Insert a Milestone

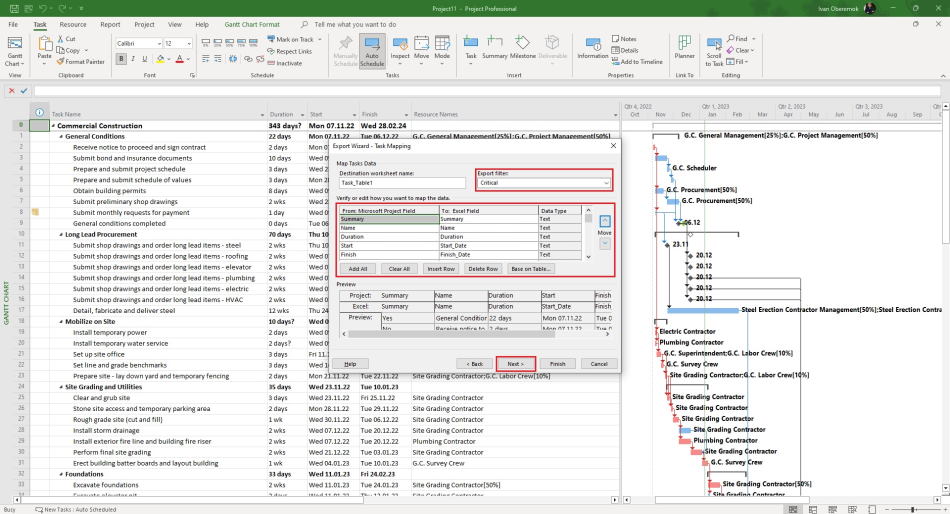522,47
